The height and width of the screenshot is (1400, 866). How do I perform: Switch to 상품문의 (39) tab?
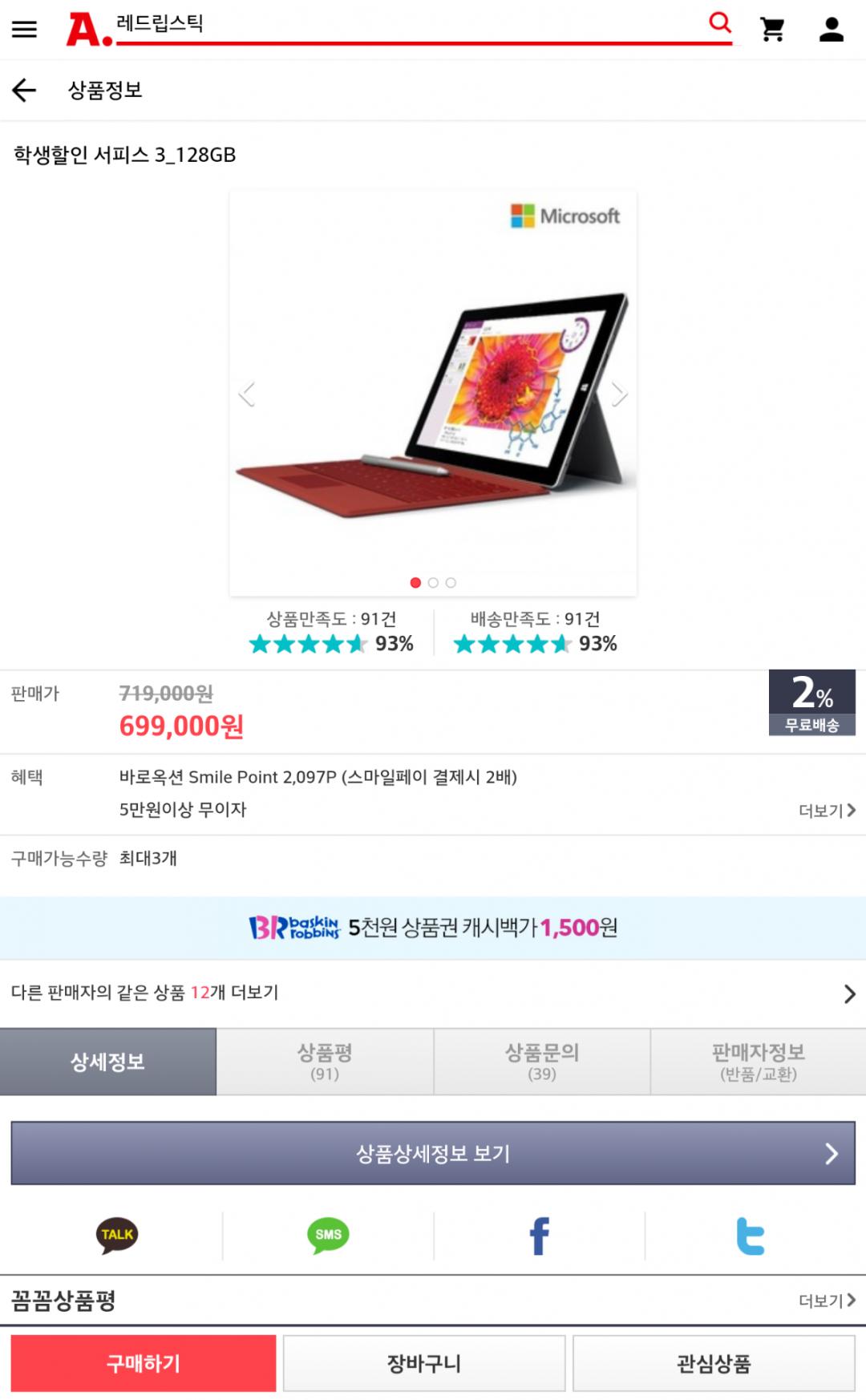pyautogui.click(x=542, y=1062)
